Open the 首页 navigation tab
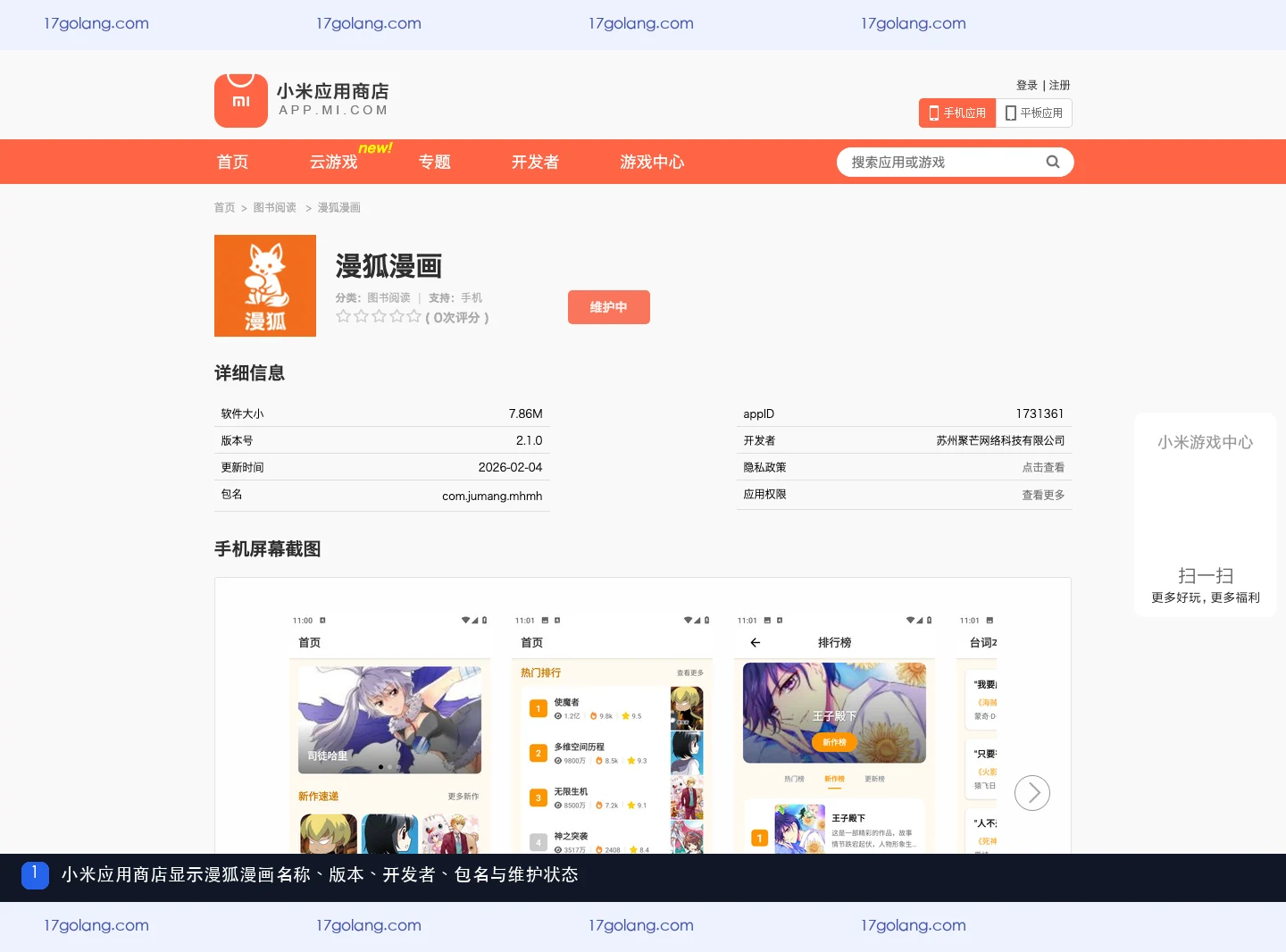 coord(233,162)
